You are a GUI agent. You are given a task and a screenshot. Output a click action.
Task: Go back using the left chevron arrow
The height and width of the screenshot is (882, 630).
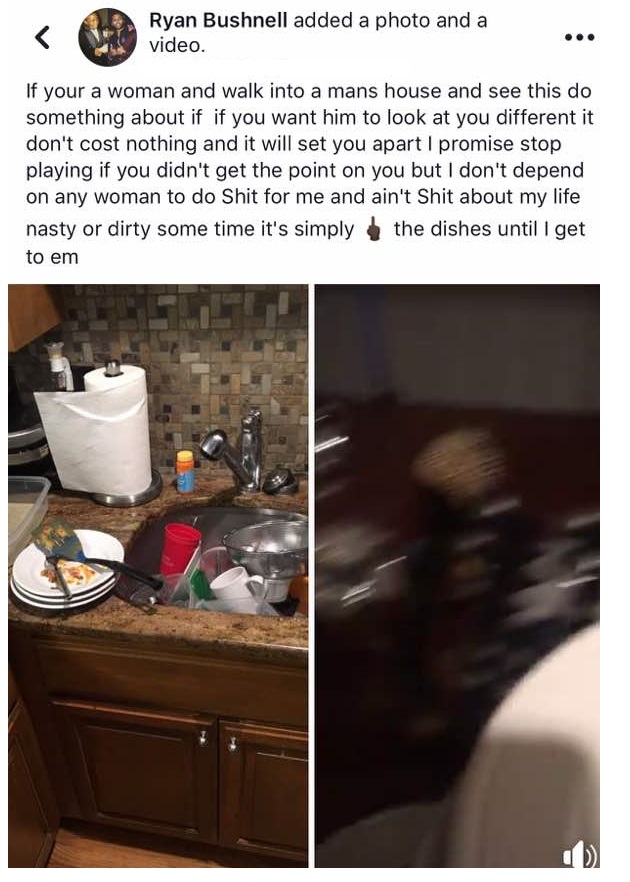[42, 37]
